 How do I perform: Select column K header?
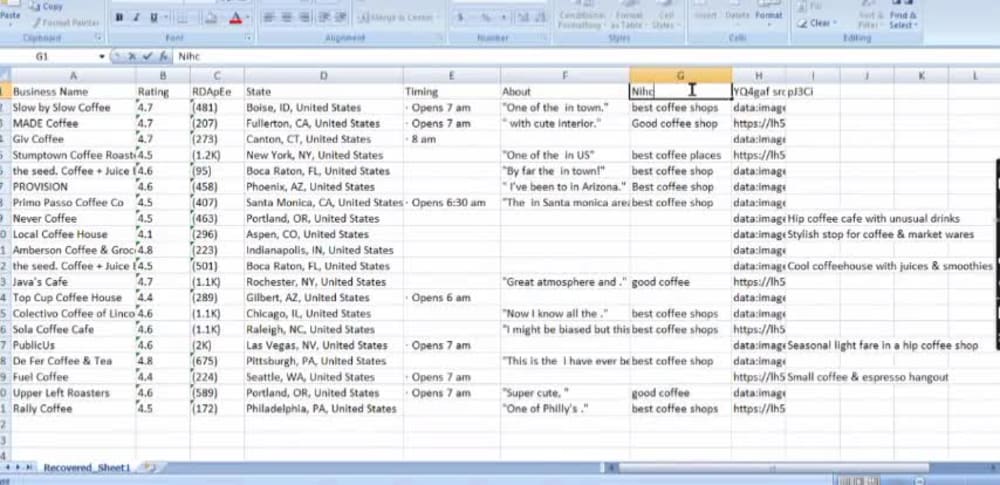click(x=922, y=76)
